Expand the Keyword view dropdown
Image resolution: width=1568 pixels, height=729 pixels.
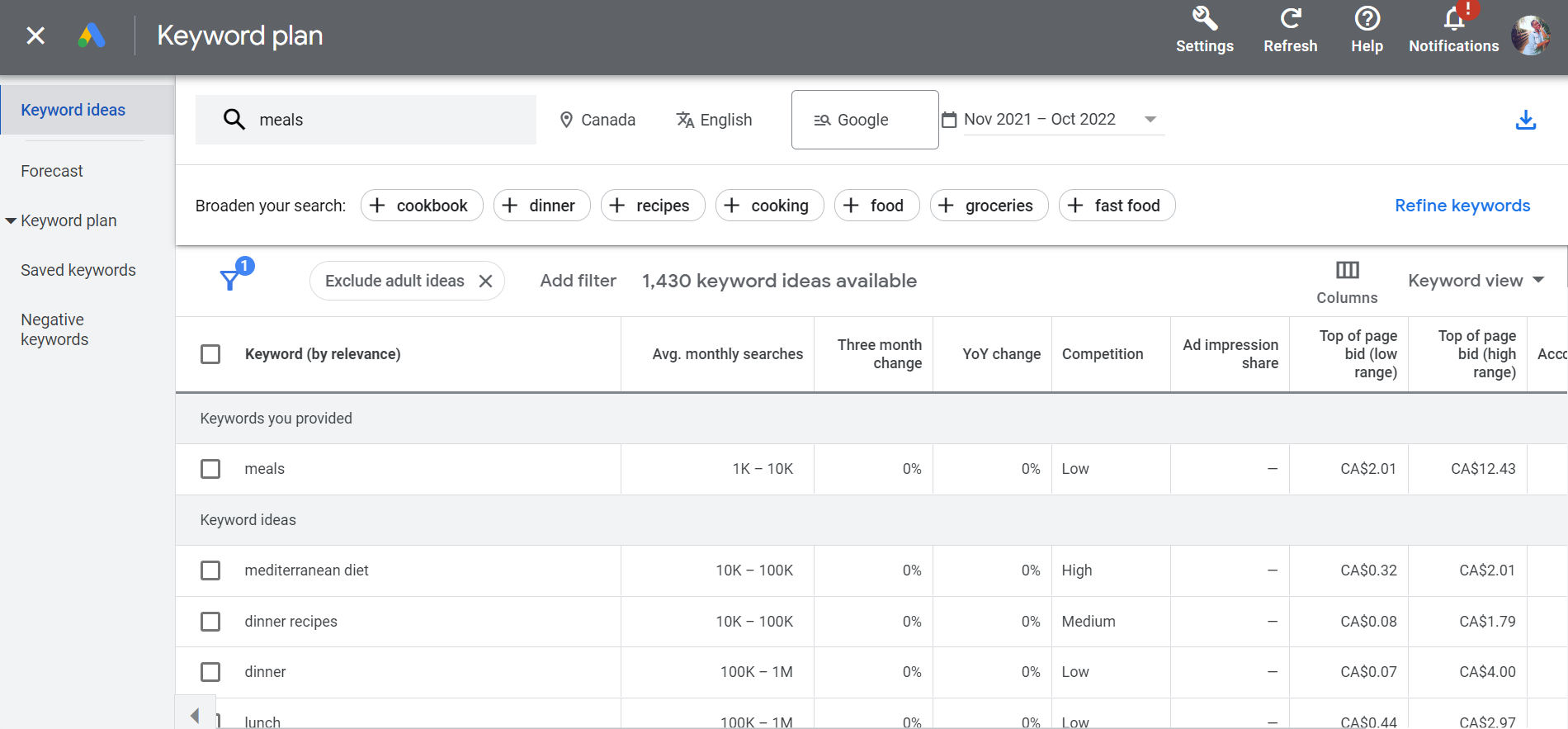(1475, 281)
